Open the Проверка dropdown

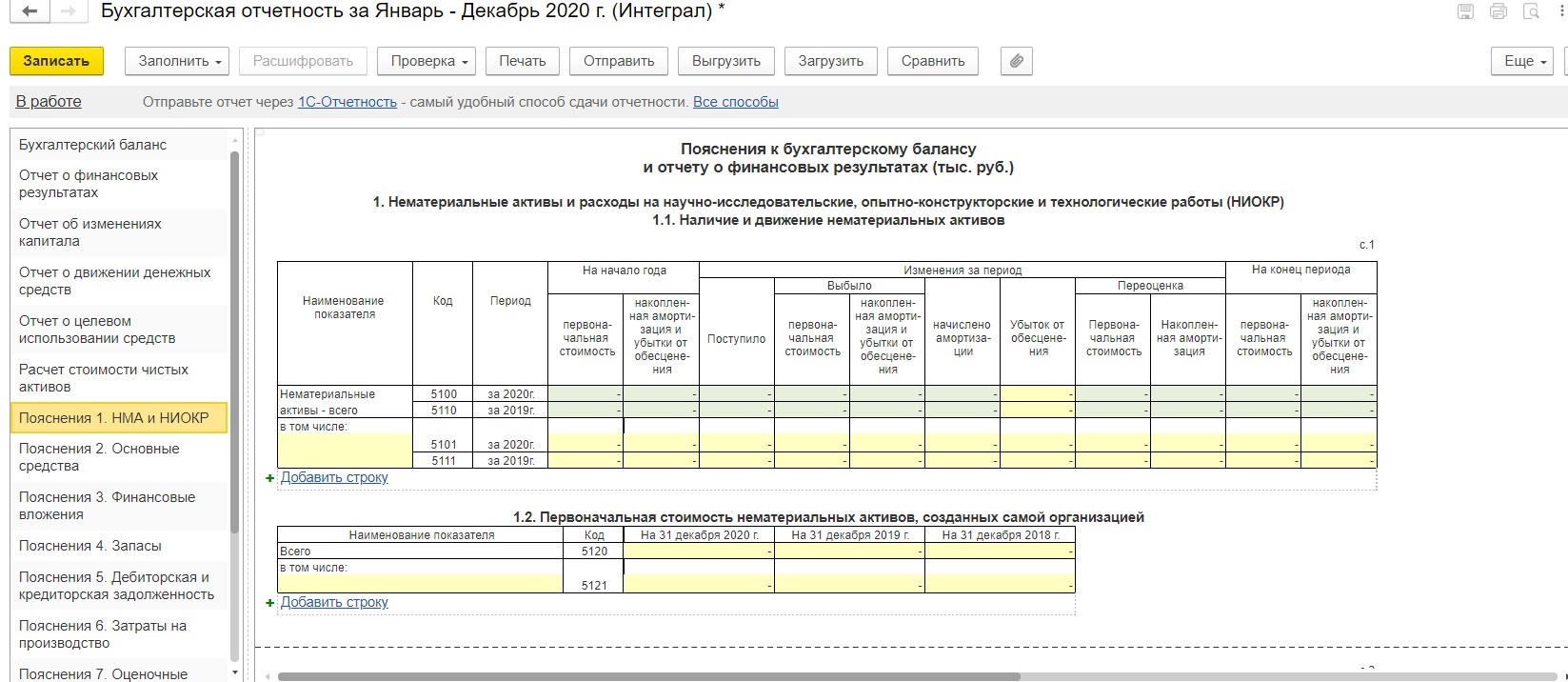427,61
